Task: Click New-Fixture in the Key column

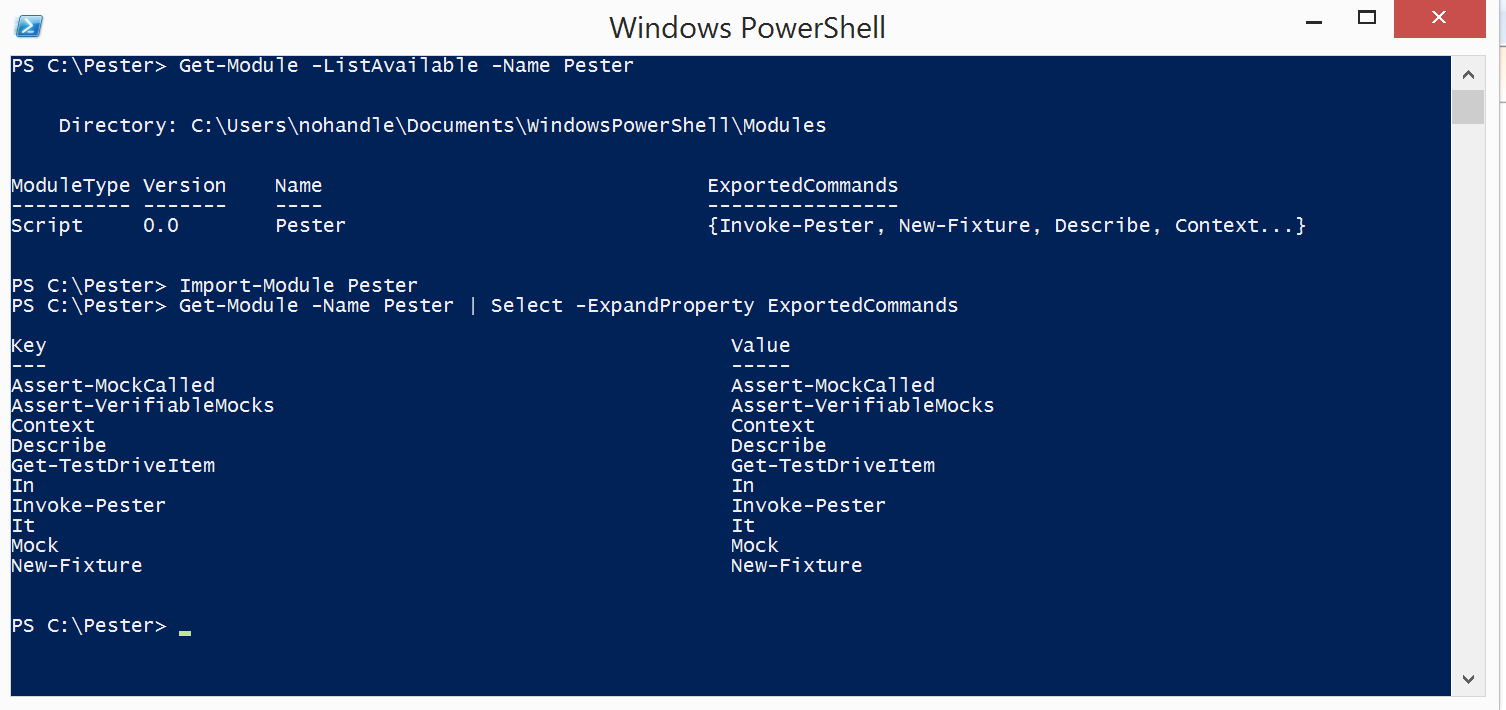Action: [76, 566]
